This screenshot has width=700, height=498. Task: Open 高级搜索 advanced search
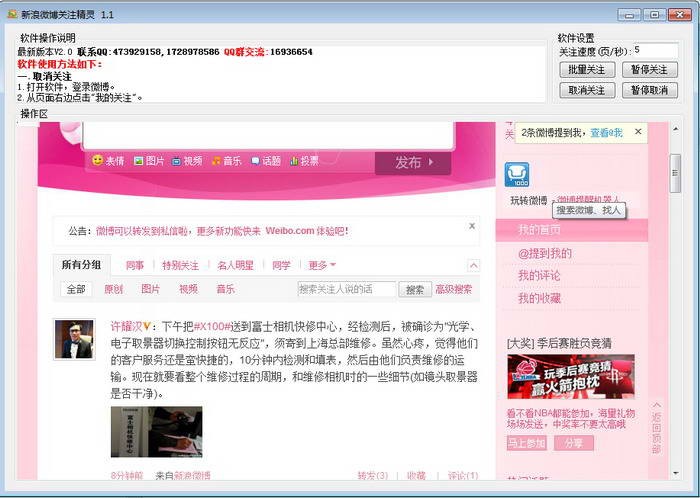454,289
